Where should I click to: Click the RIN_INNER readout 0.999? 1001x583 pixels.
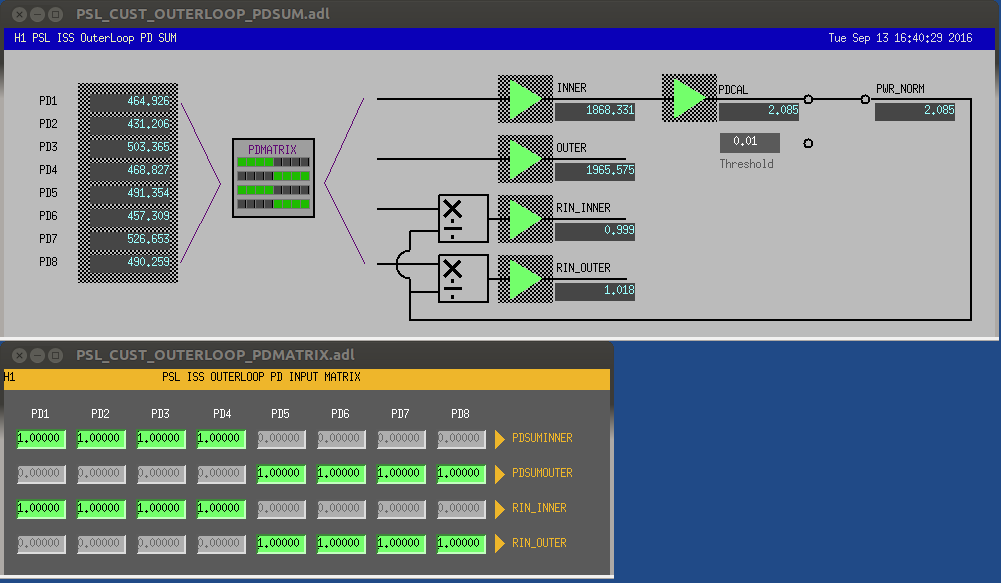(x=595, y=231)
